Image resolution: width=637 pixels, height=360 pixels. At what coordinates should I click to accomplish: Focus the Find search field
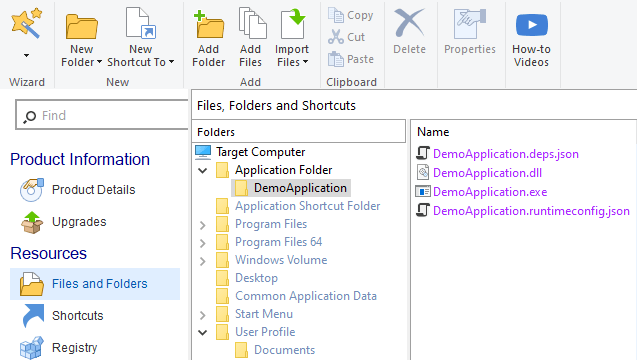click(102, 115)
